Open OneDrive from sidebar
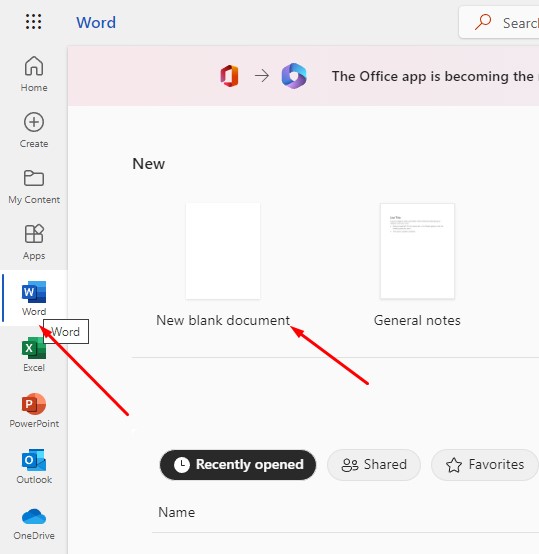 (x=34, y=523)
